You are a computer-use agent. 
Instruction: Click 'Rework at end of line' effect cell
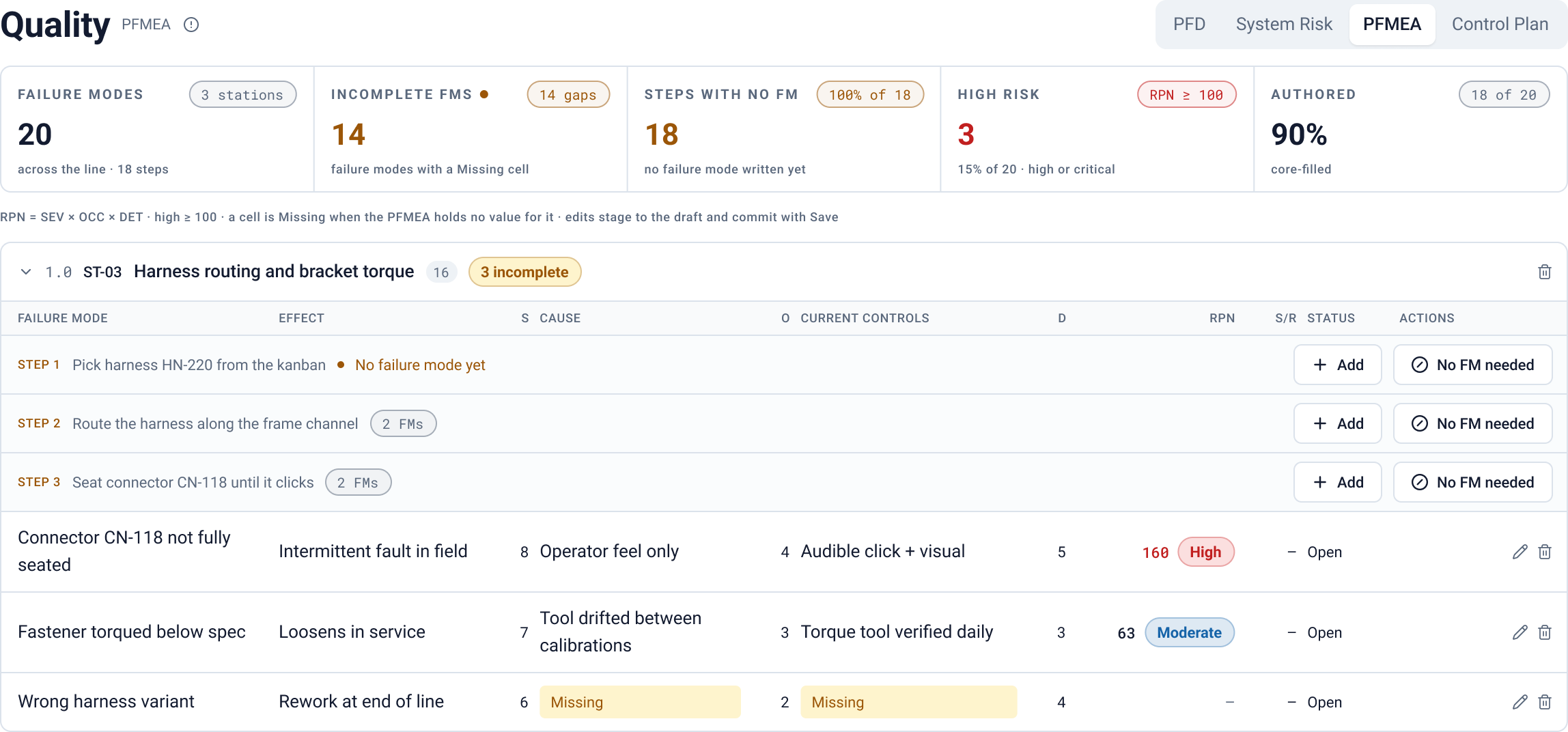point(361,701)
